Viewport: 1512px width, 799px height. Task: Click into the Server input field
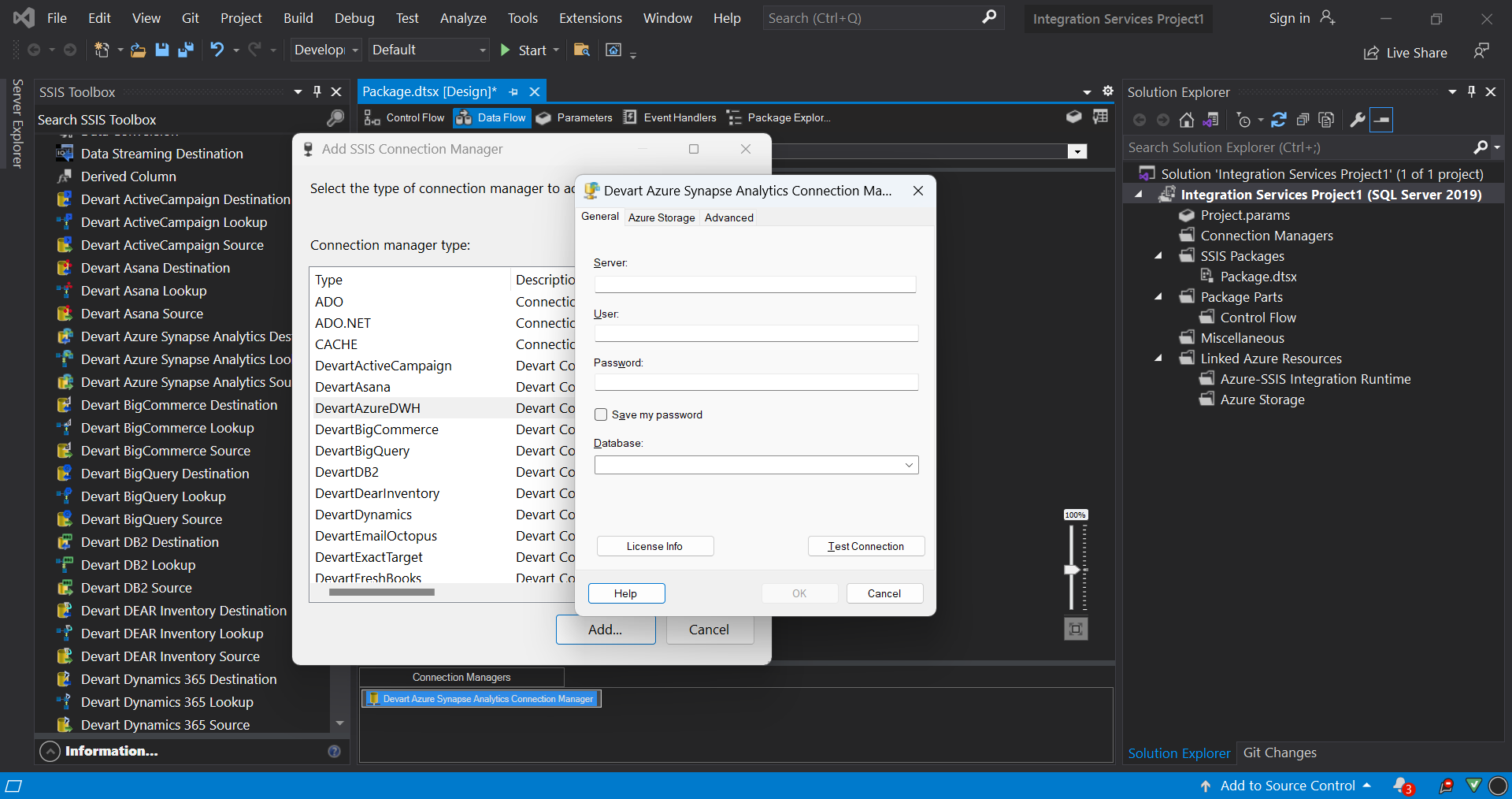point(755,284)
